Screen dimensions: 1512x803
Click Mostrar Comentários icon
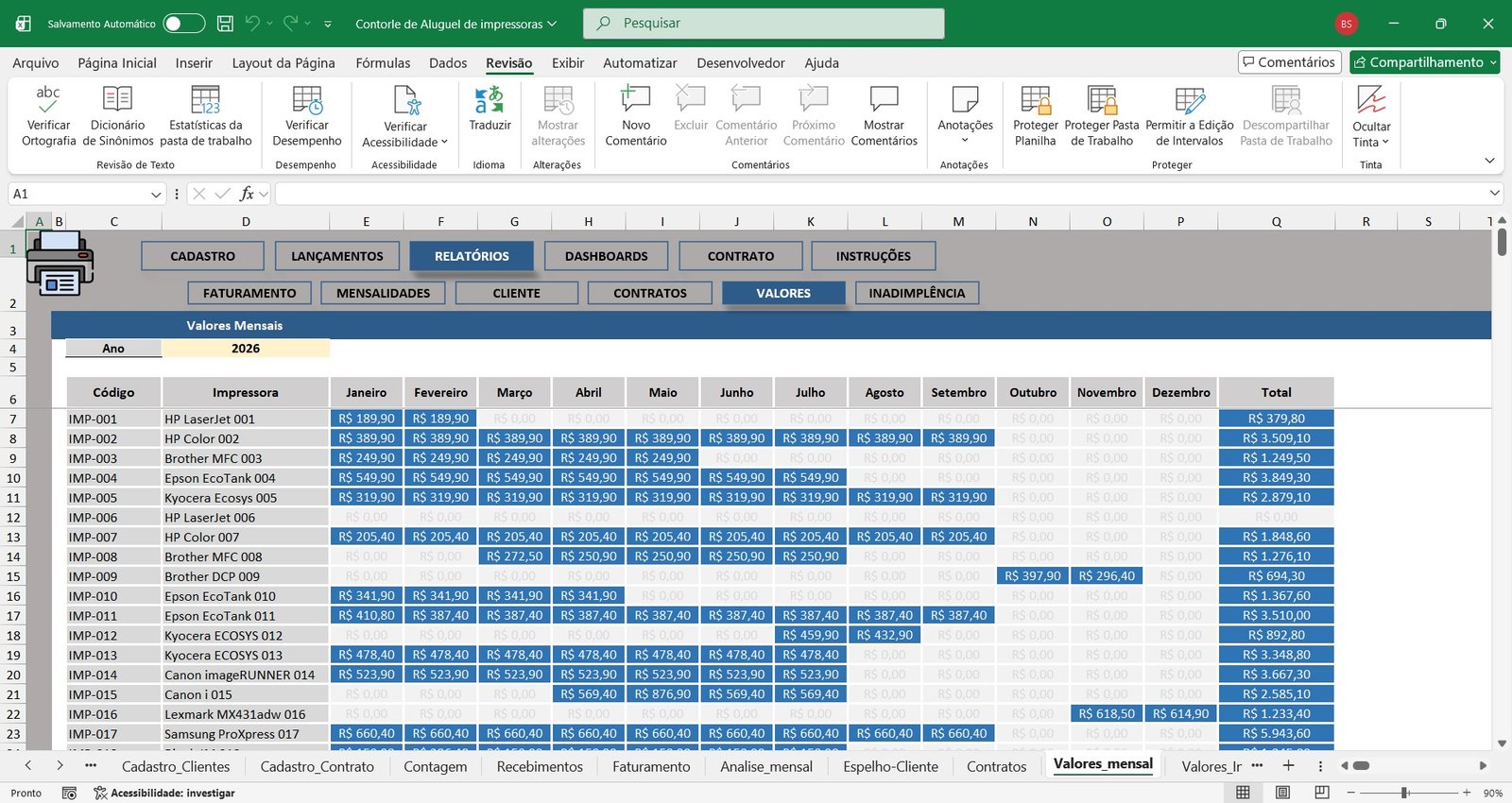pyautogui.click(x=884, y=99)
